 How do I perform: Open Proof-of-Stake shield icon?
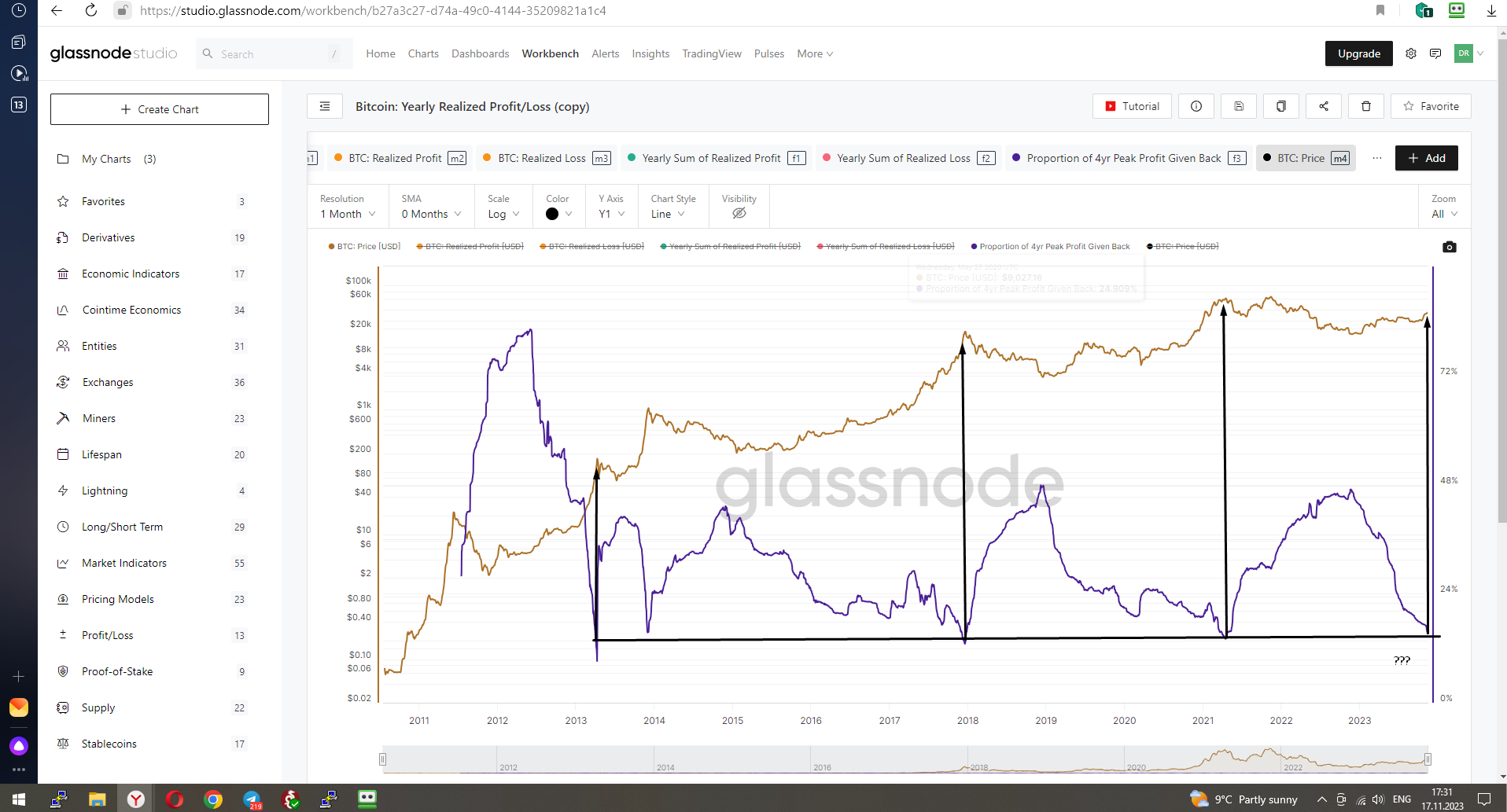point(63,671)
